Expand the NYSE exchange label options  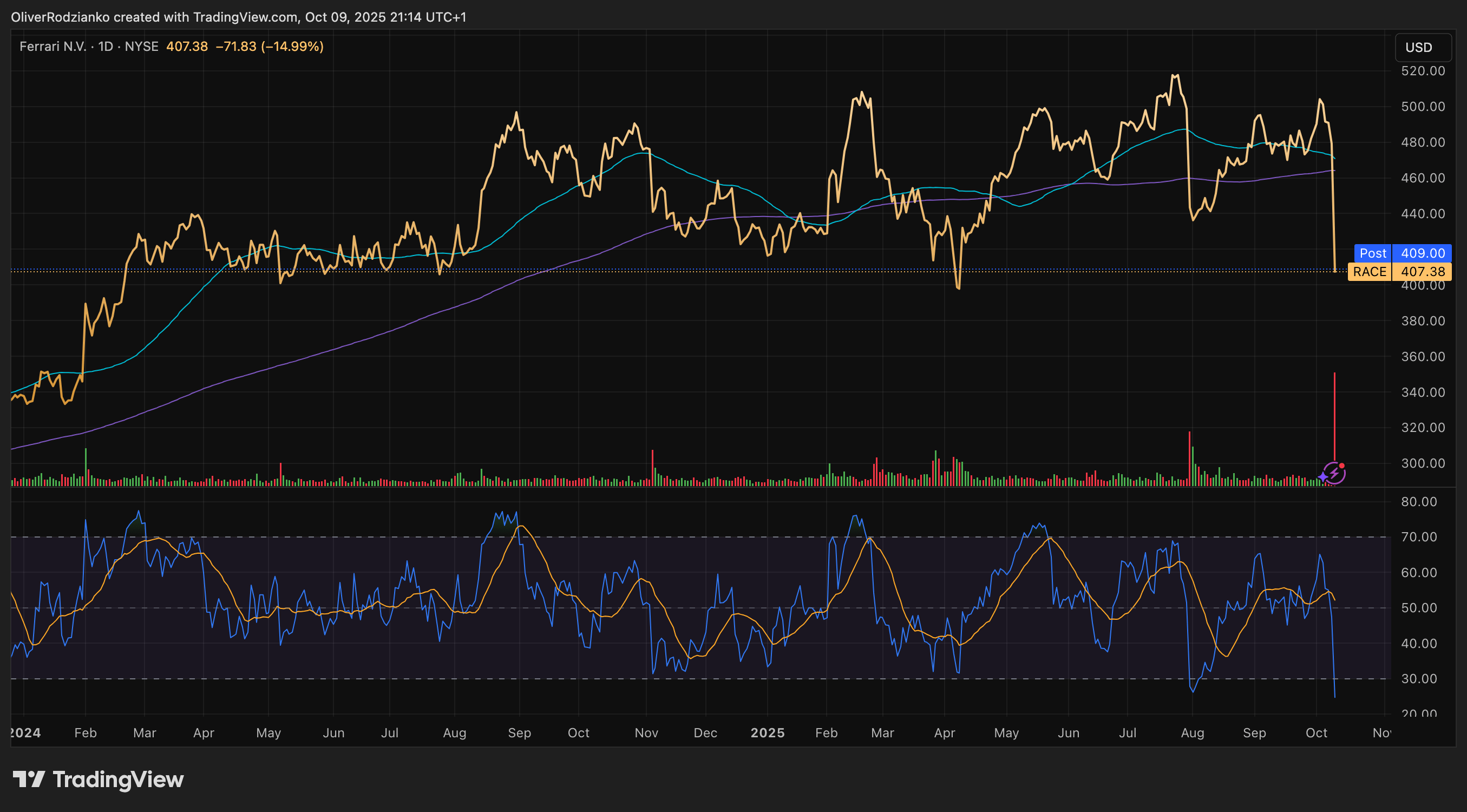pos(143,47)
